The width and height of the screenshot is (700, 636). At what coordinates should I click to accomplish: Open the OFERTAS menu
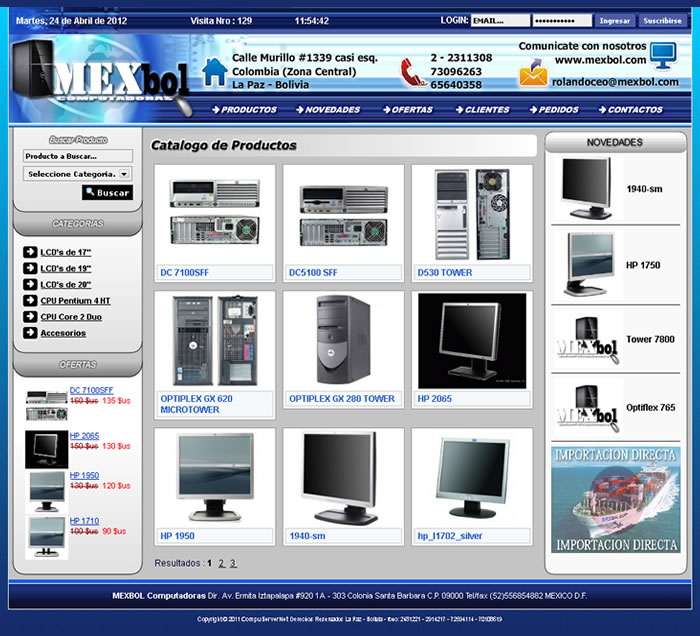click(408, 110)
